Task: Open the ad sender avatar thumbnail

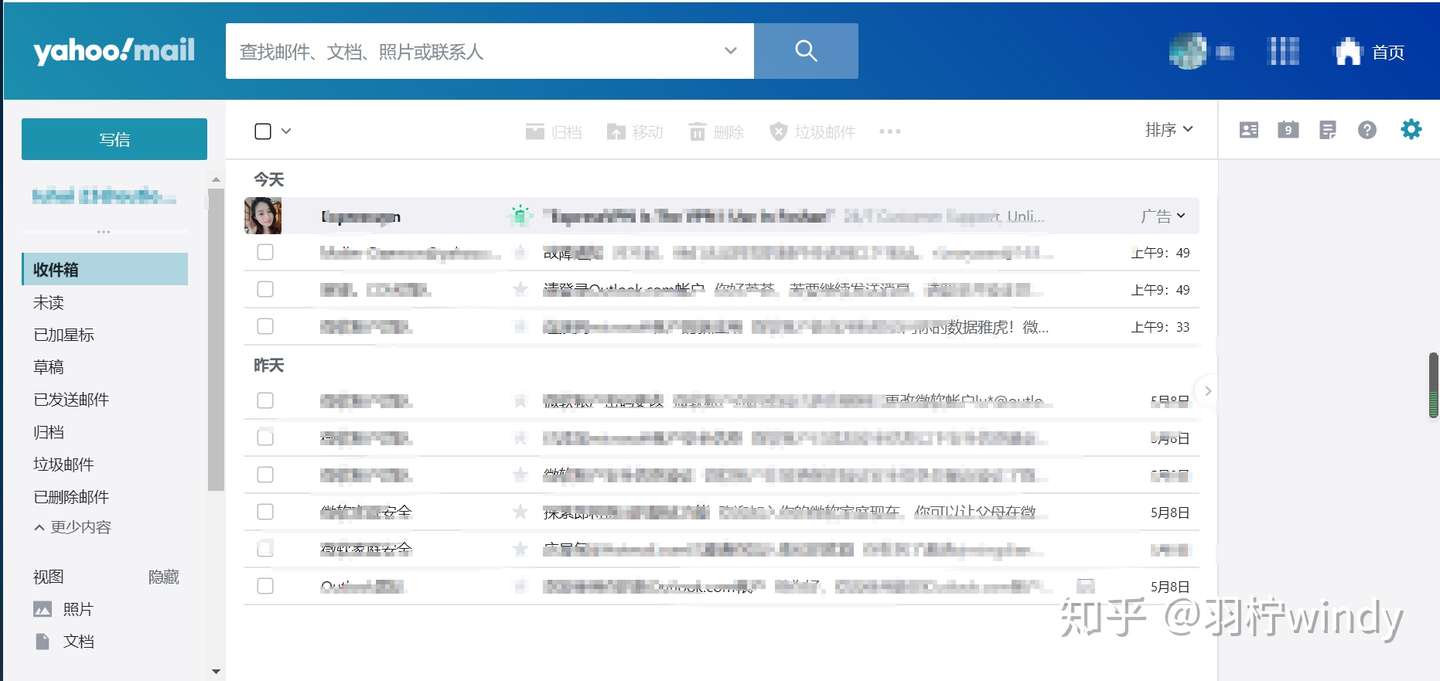Action: click(x=263, y=216)
